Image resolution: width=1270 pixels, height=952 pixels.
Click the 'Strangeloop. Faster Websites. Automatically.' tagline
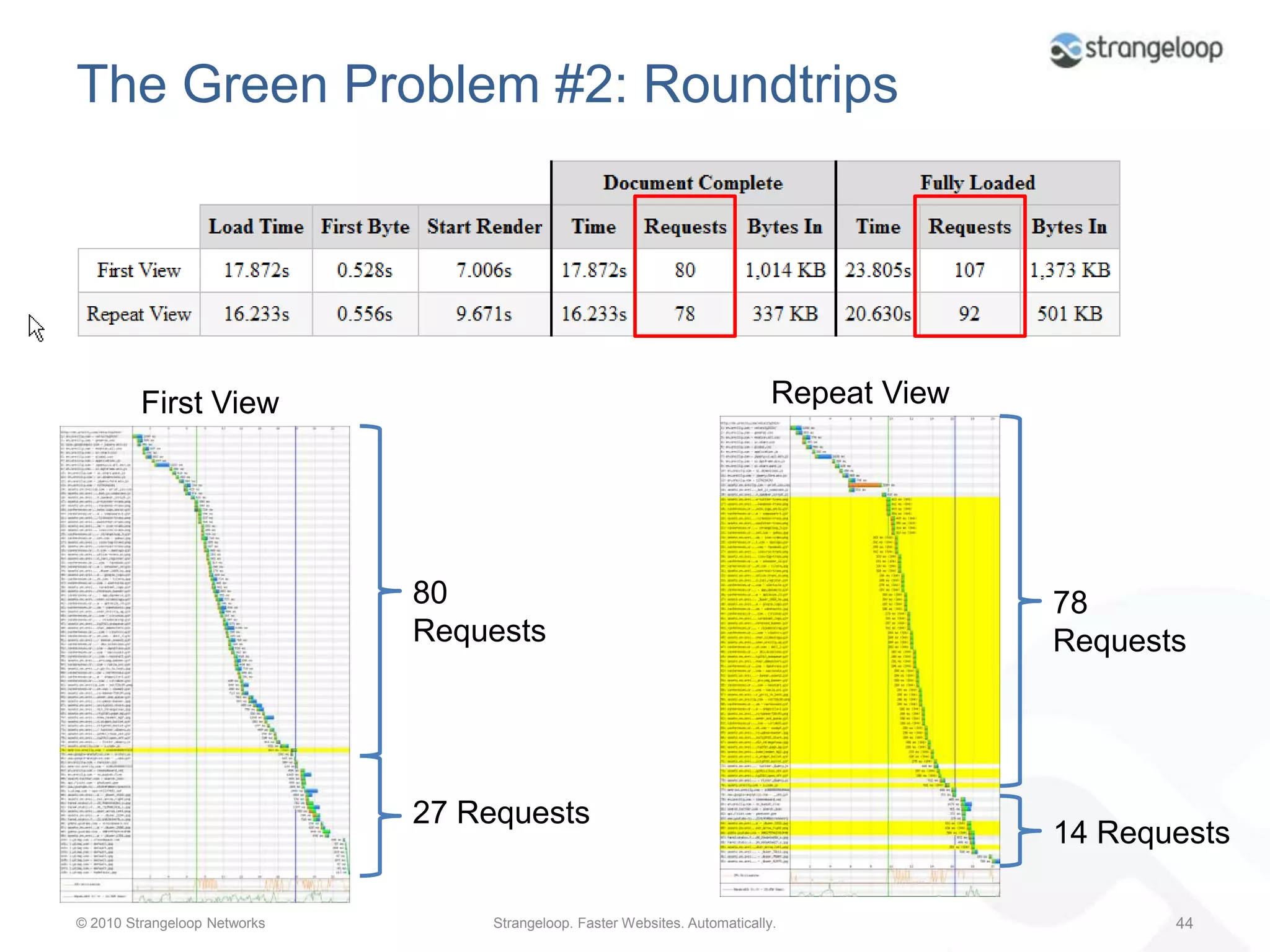[x=634, y=923]
